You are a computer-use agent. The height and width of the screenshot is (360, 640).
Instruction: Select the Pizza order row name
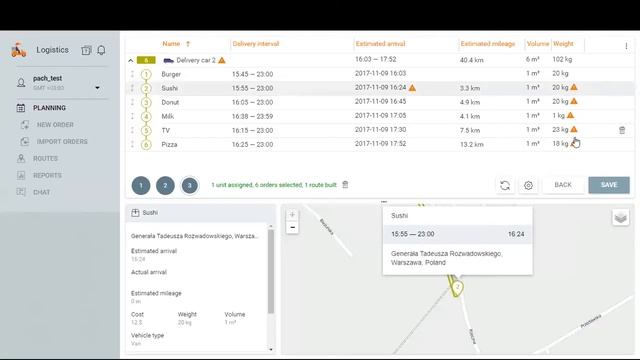coord(169,144)
